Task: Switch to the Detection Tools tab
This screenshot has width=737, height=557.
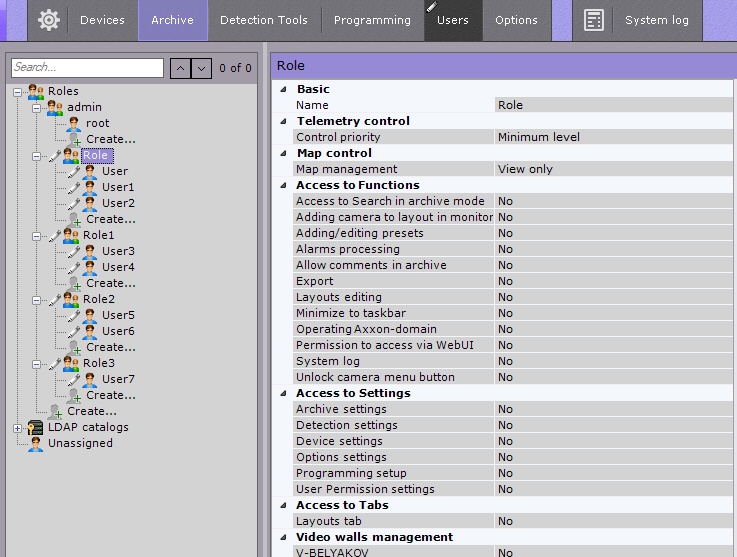Action: 265,20
